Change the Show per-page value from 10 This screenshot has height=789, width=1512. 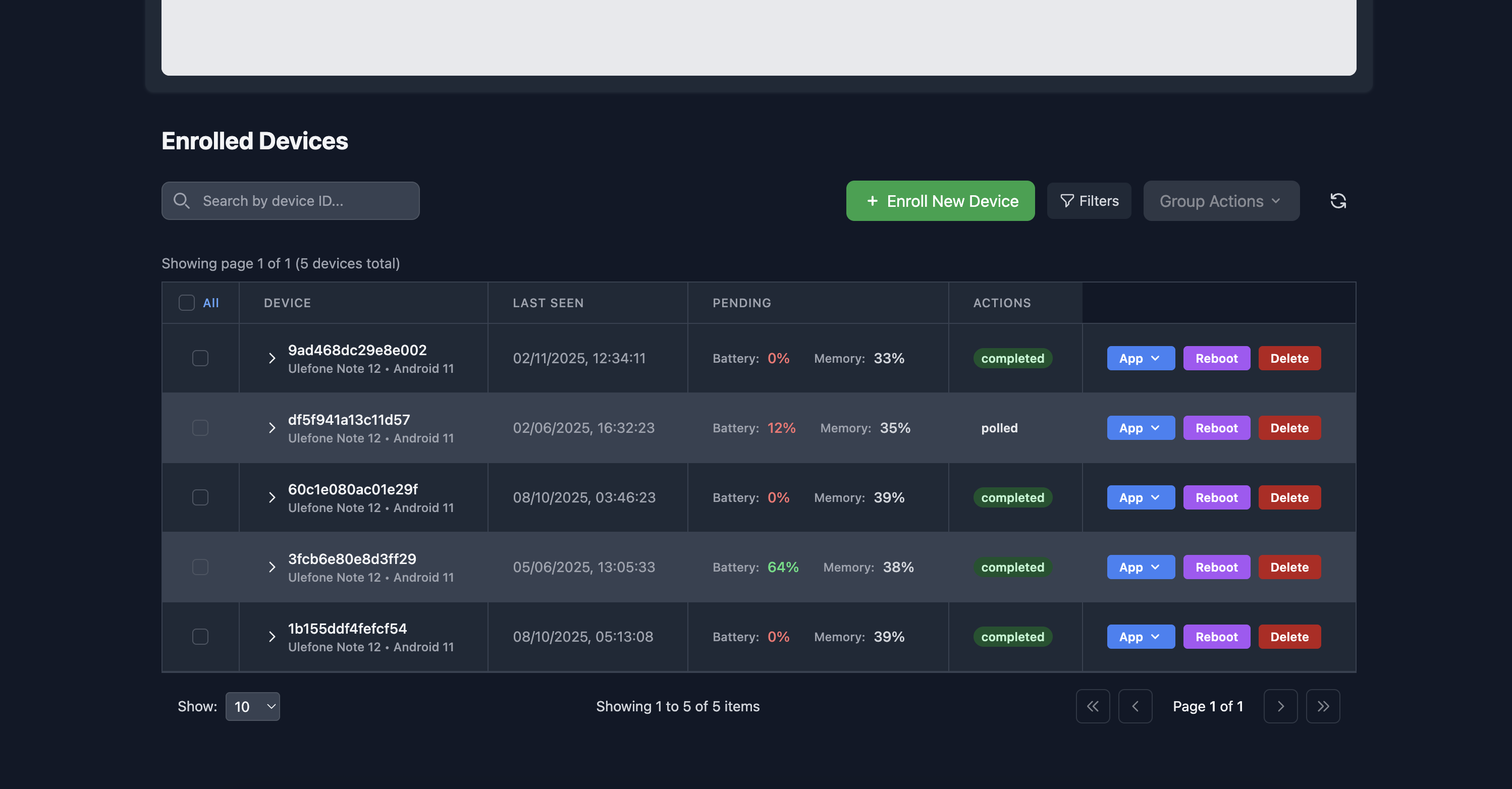pyautogui.click(x=252, y=706)
